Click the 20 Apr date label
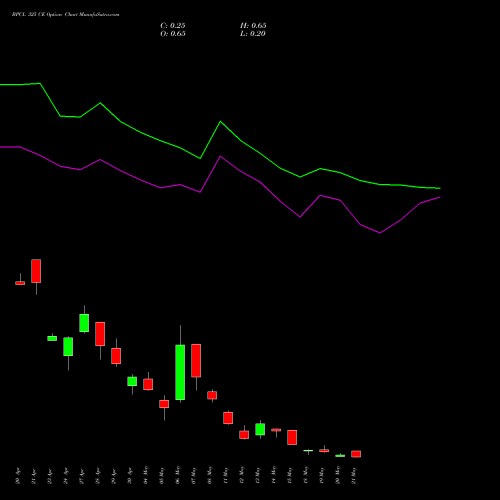The width and height of the screenshot is (500, 500). [x=18, y=477]
